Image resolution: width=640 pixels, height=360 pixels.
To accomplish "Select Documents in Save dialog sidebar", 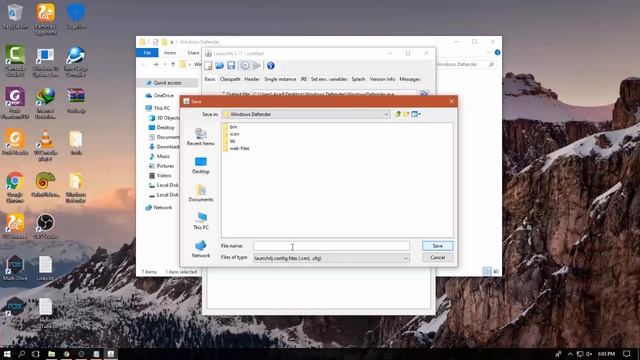I will [x=200, y=193].
